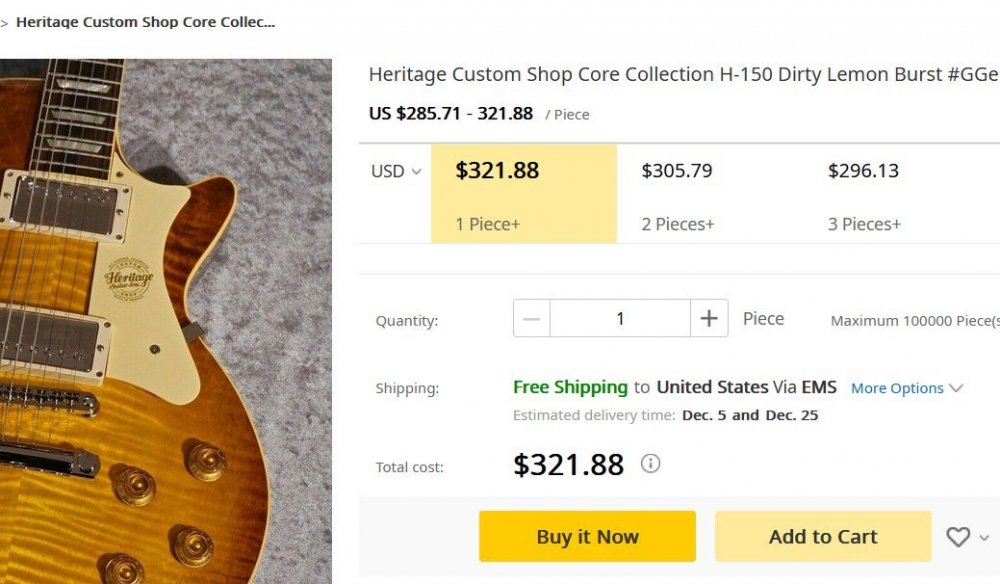
Task: Click the Heritage Custom Shop breadcrumb link
Action: point(145,22)
